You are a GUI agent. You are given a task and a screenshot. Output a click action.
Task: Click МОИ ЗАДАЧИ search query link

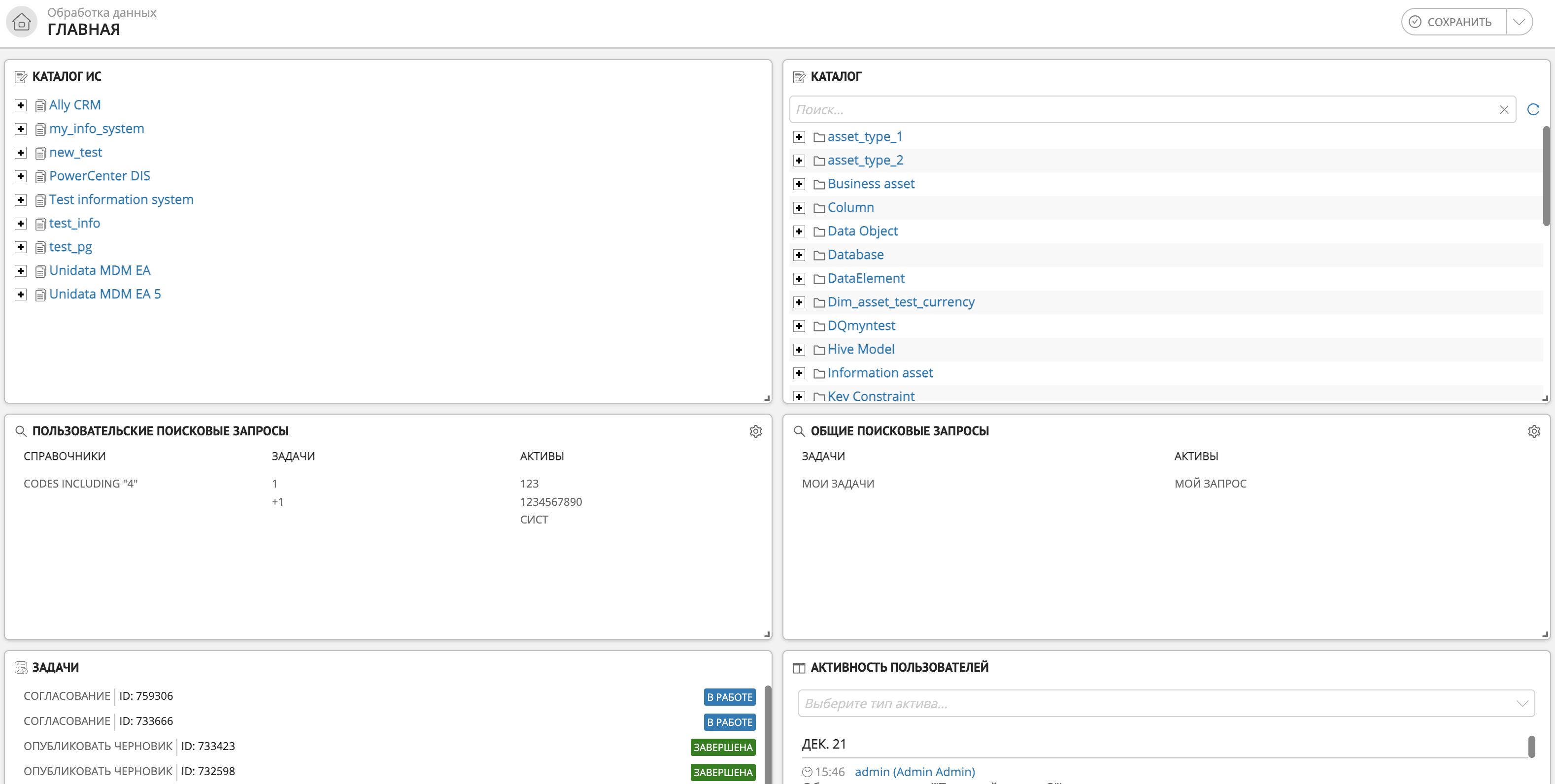[837, 483]
